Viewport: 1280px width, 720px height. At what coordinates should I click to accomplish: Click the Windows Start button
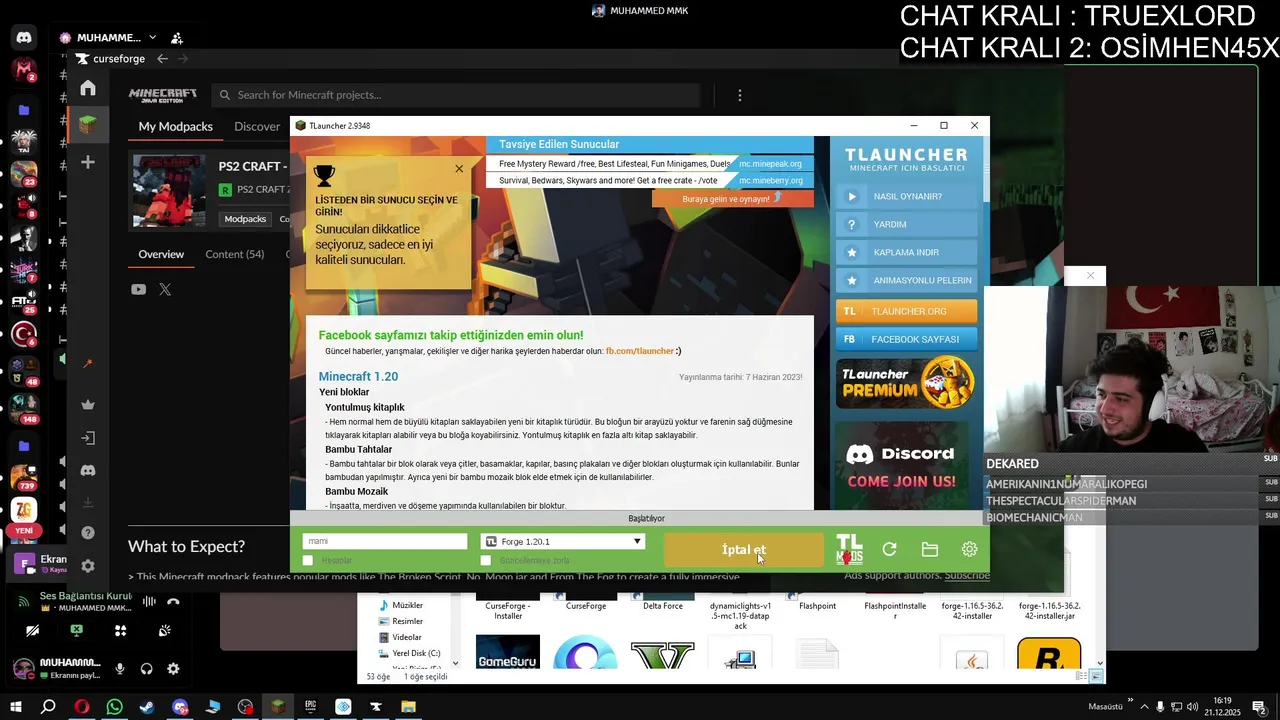tap(16, 707)
